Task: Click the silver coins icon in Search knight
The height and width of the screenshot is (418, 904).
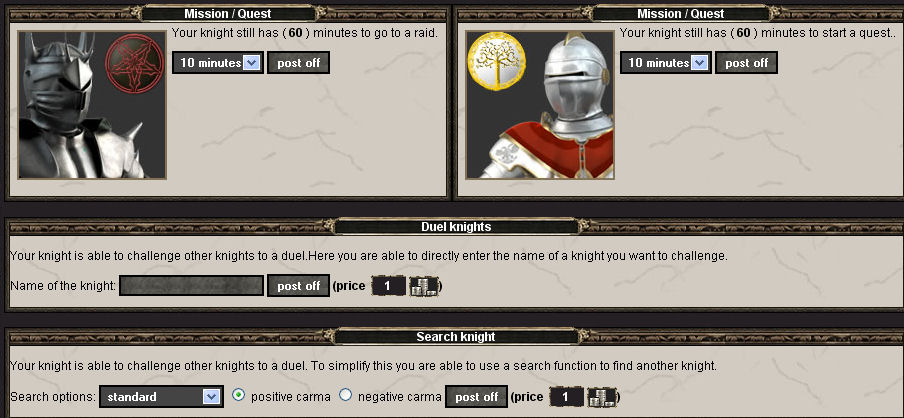Action: 601,397
